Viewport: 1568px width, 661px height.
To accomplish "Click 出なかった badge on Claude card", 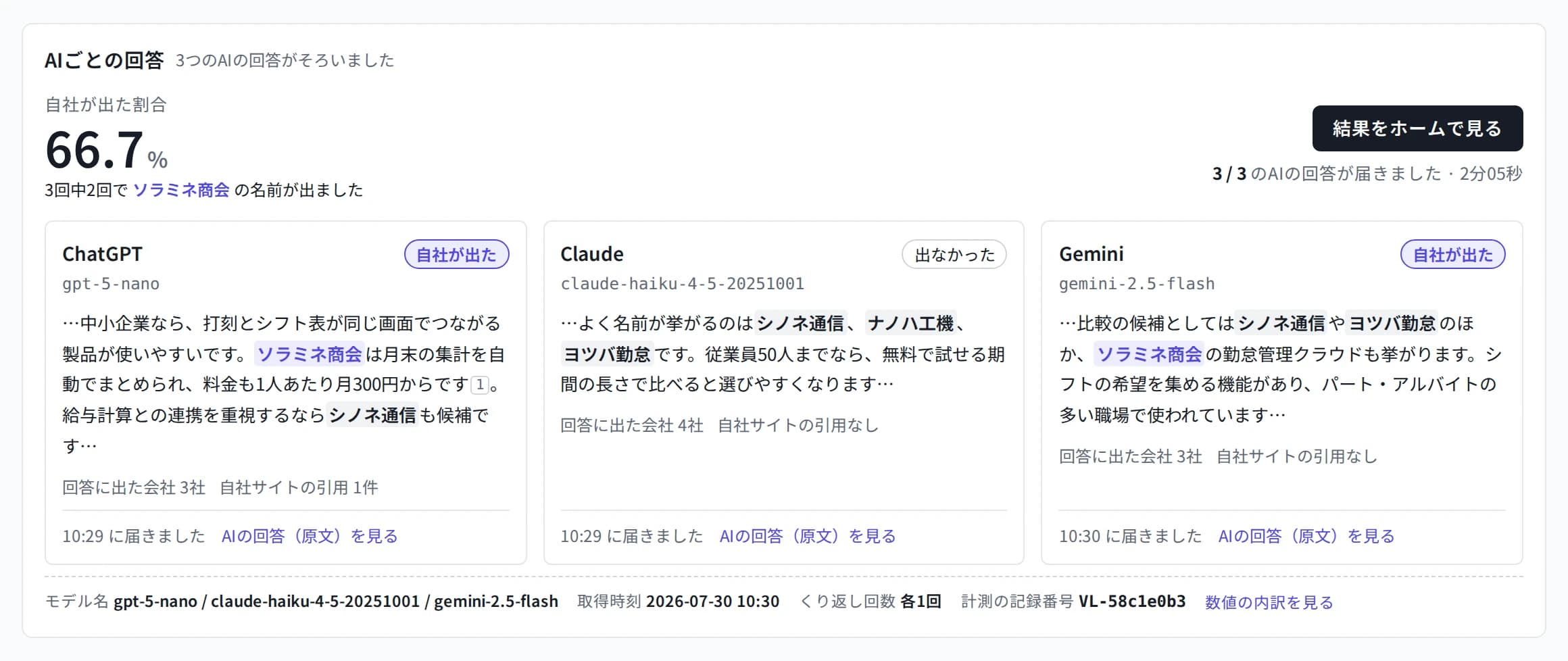I will [x=954, y=254].
